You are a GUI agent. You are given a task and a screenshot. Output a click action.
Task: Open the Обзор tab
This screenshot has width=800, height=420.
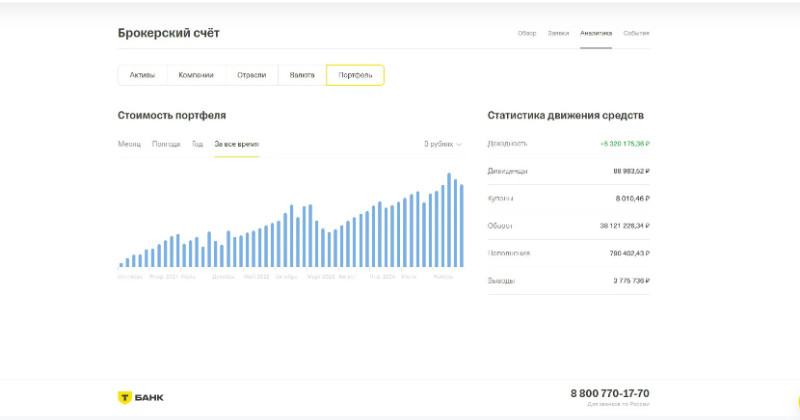[x=527, y=33]
